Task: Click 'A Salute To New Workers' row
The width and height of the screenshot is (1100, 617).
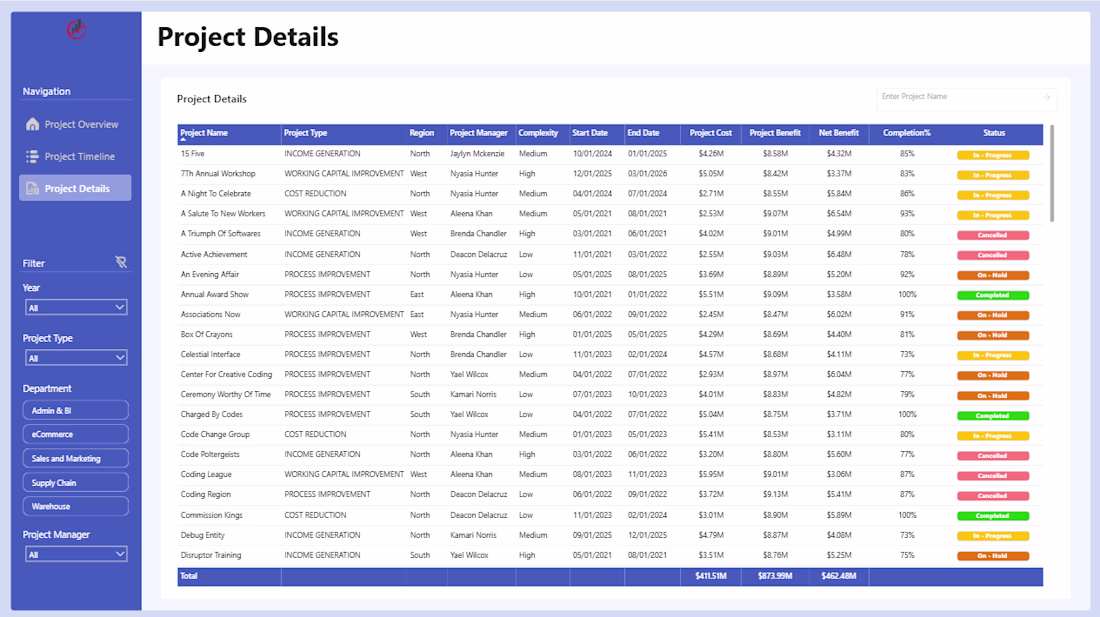Action: (x=610, y=214)
